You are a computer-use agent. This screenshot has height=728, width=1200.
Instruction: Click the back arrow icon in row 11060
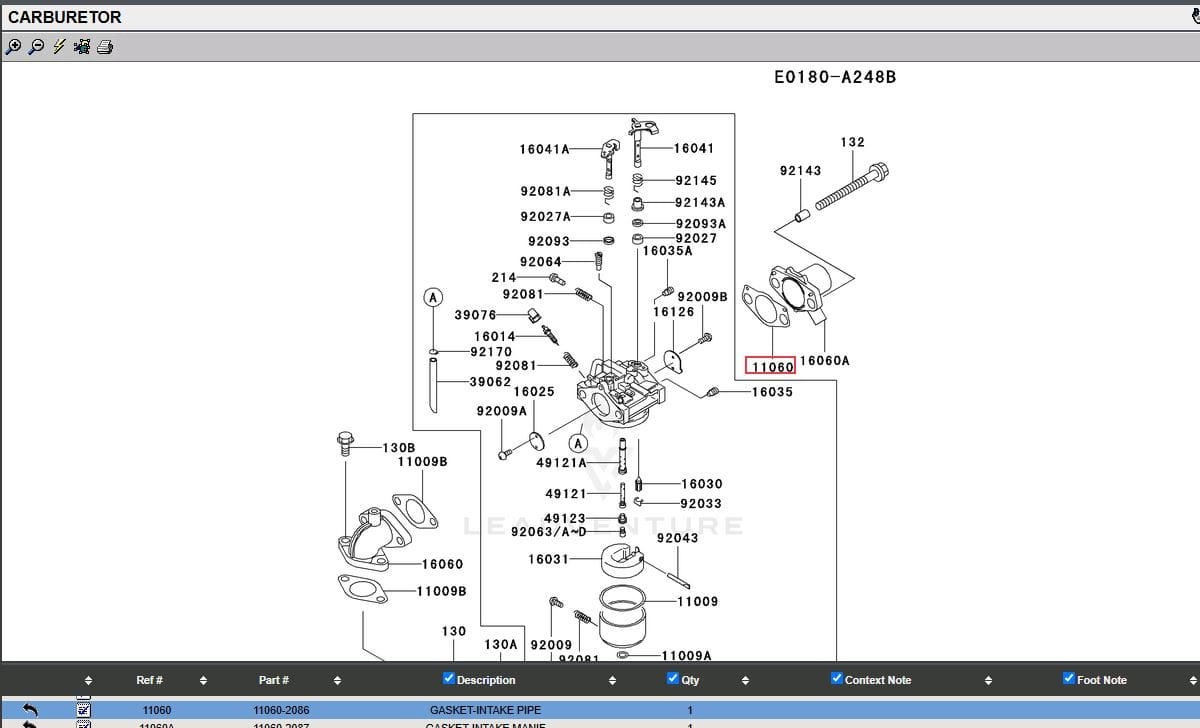[30, 710]
